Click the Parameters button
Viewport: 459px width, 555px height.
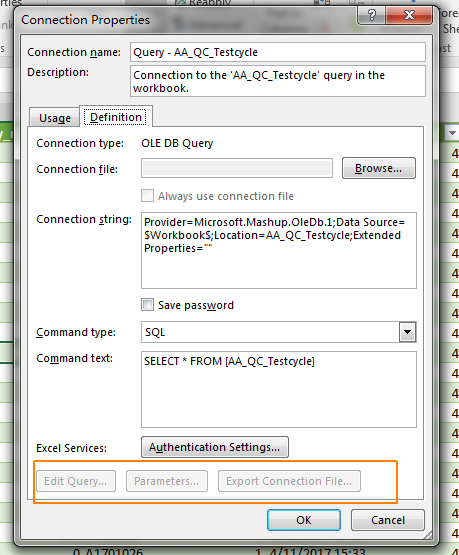click(167, 481)
